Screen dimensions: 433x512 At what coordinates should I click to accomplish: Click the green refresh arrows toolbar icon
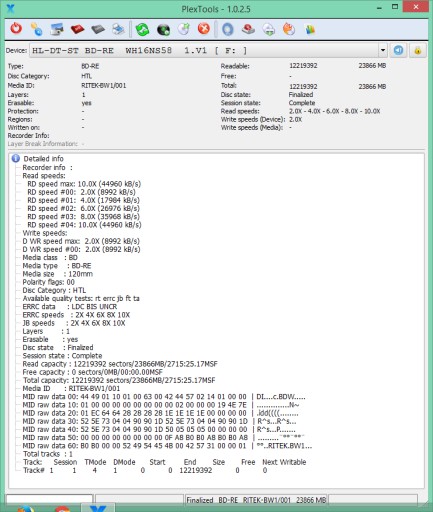[142, 30]
